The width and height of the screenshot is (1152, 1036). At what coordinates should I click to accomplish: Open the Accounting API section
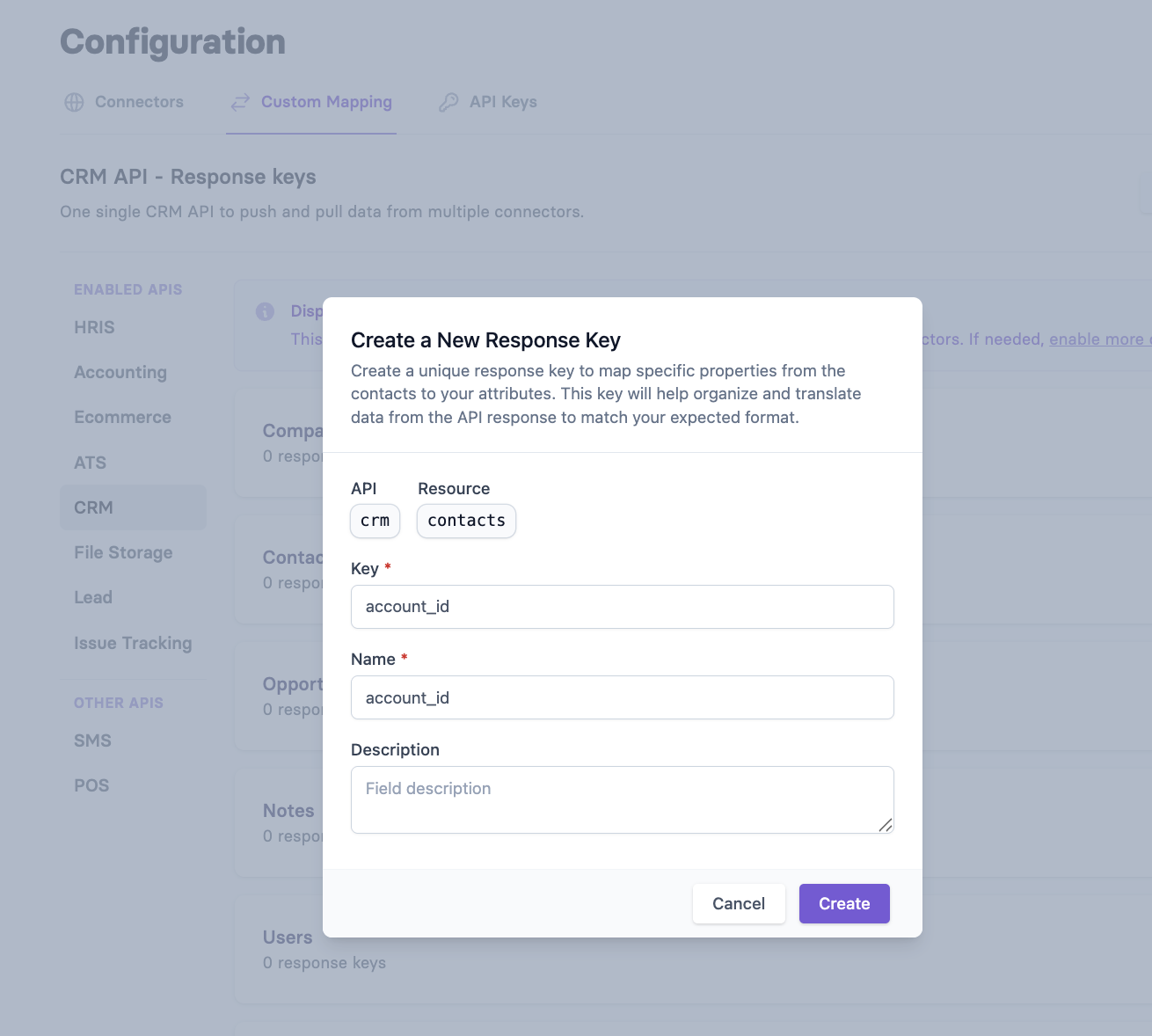click(120, 372)
